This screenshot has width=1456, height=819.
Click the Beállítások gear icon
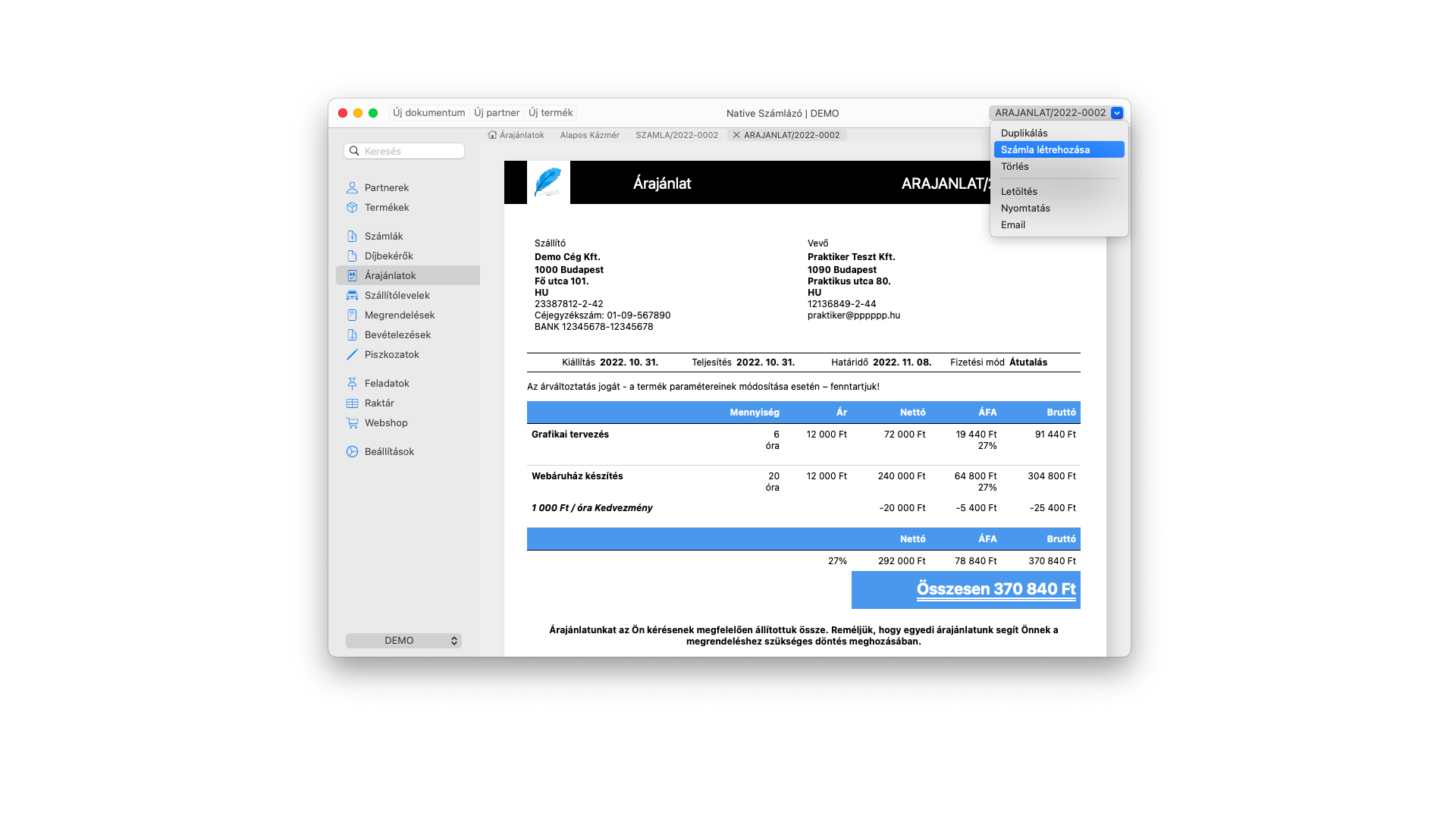352,451
